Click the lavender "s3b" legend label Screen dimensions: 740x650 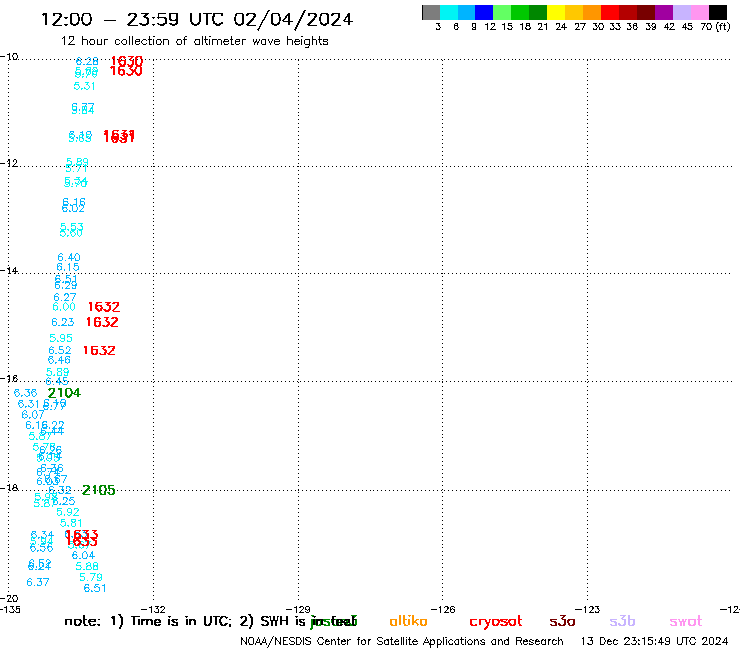click(622, 621)
